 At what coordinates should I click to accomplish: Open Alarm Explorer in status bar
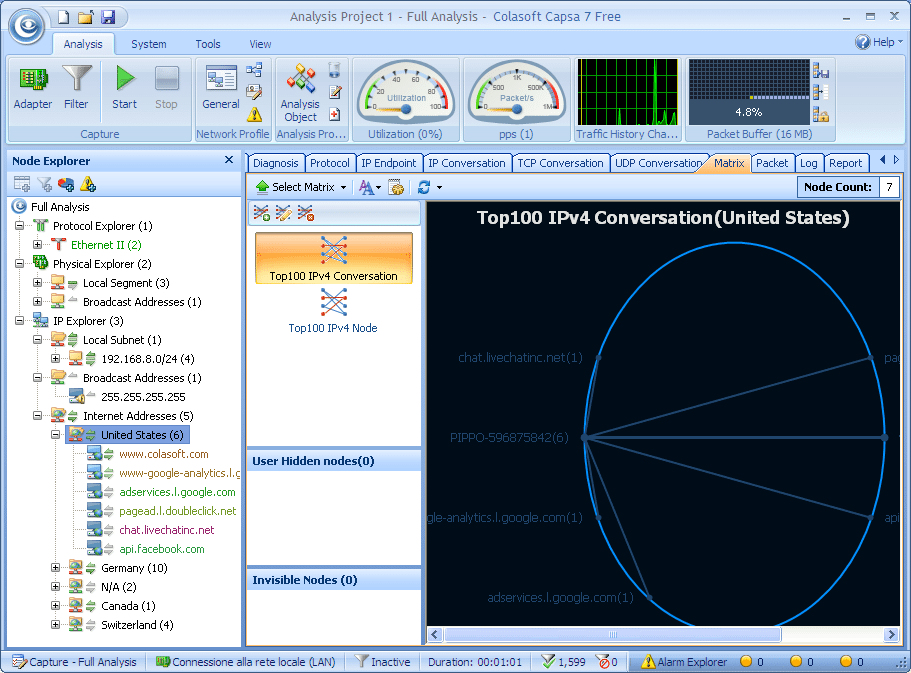[684, 662]
